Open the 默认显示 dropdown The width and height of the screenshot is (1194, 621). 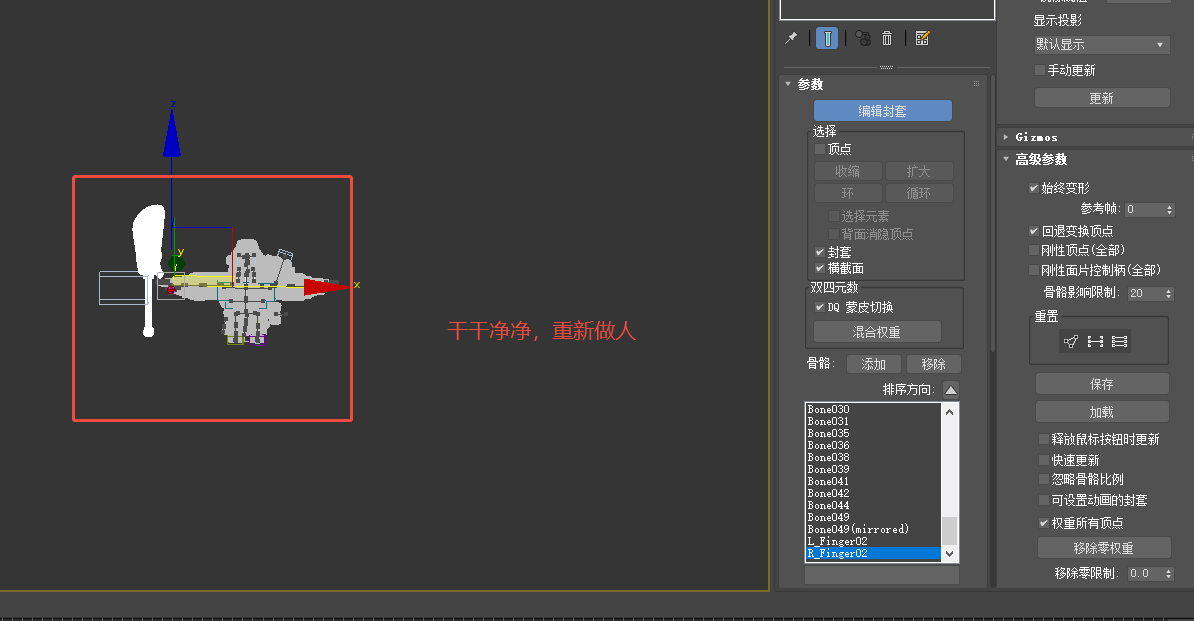1101,45
